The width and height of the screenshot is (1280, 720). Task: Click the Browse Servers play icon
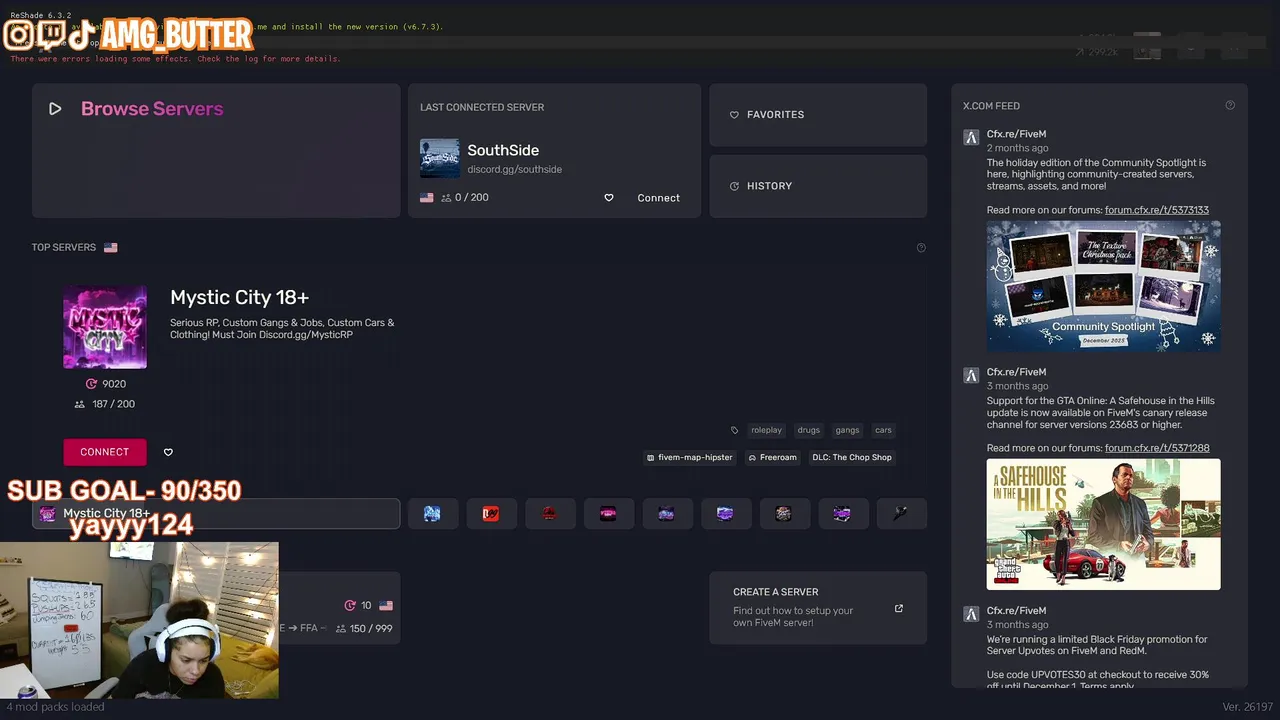coord(55,109)
